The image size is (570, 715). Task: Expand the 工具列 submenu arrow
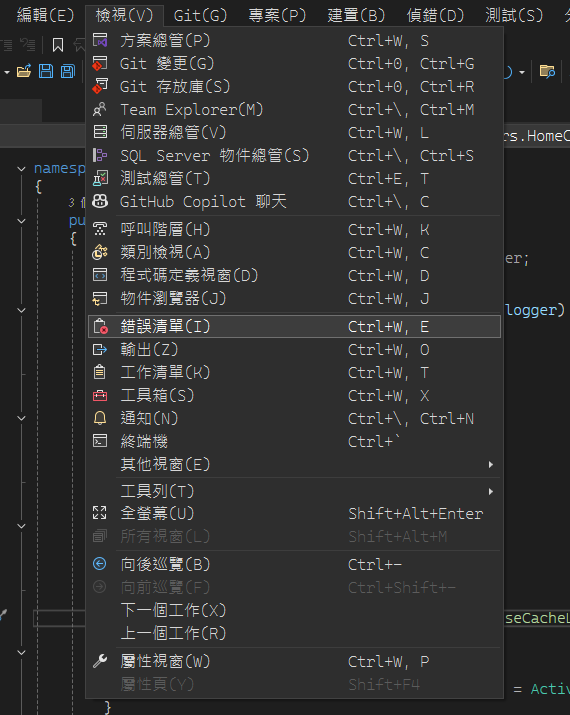[x=491, y=491]
